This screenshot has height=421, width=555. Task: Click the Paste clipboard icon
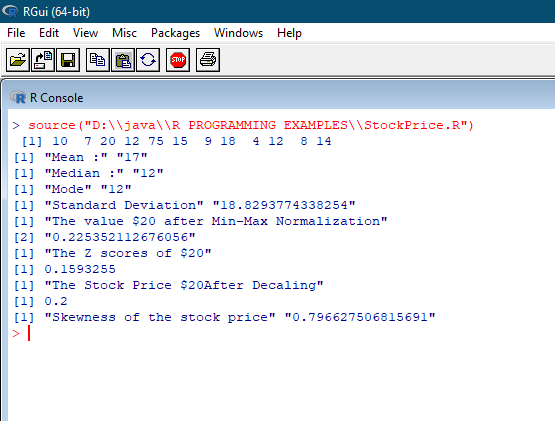click(123, 60)
